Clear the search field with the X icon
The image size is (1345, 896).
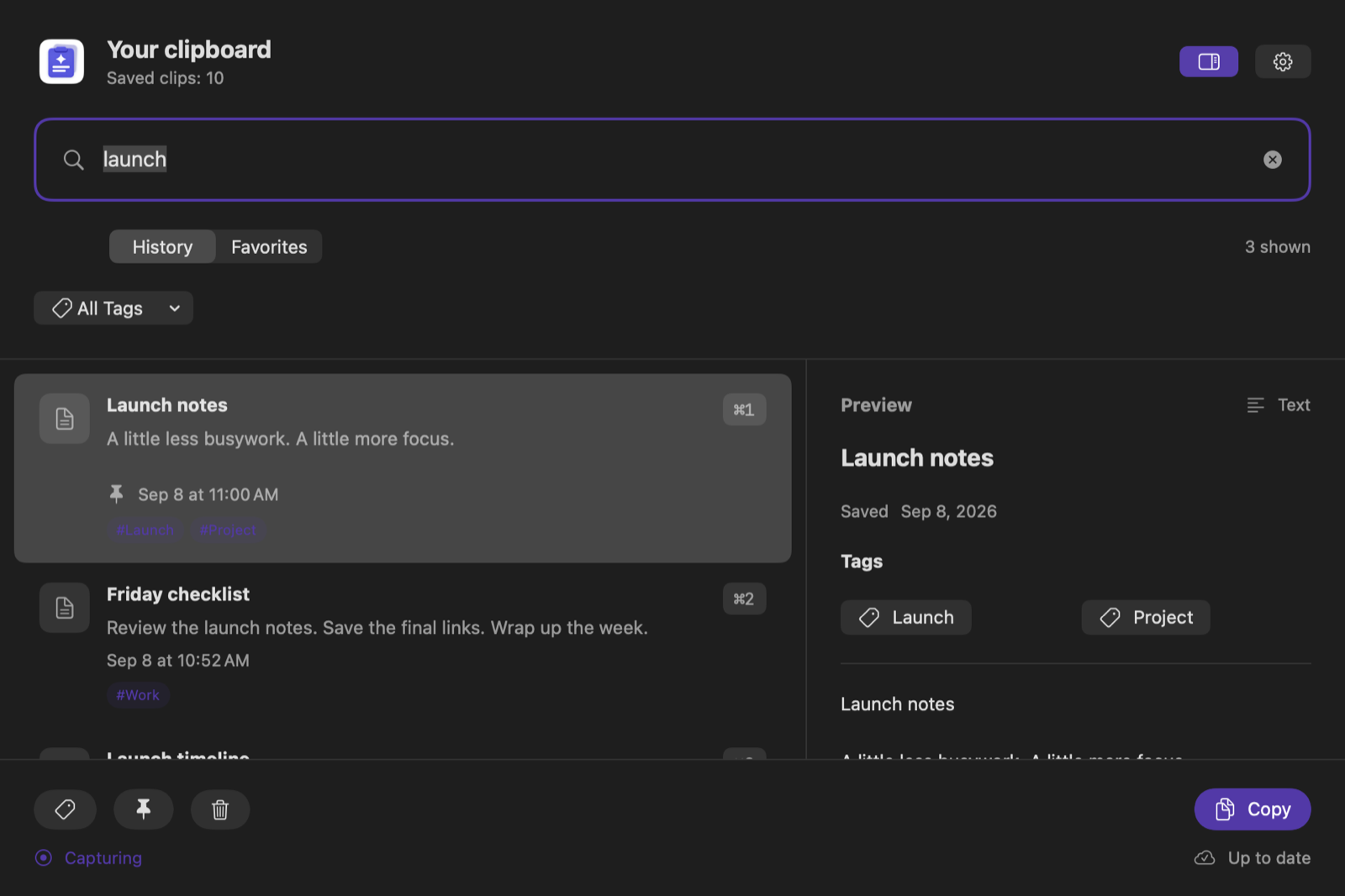pyautogui.click(x=1272, y=160)
